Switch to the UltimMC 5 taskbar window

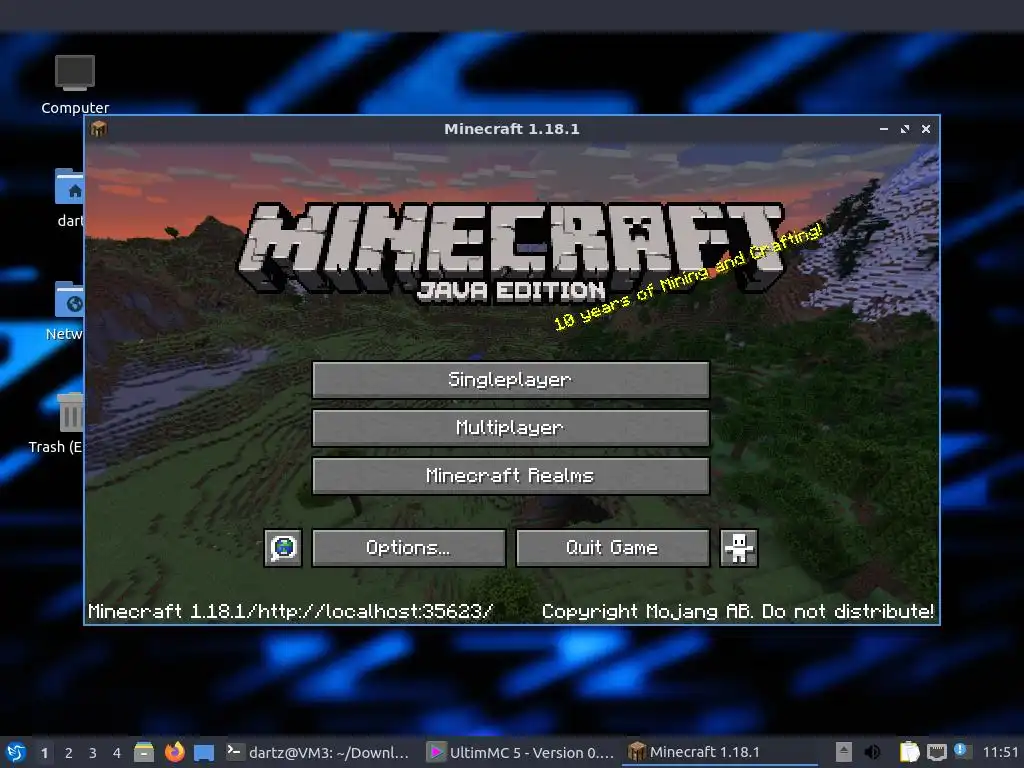click(x=520, y=752)
